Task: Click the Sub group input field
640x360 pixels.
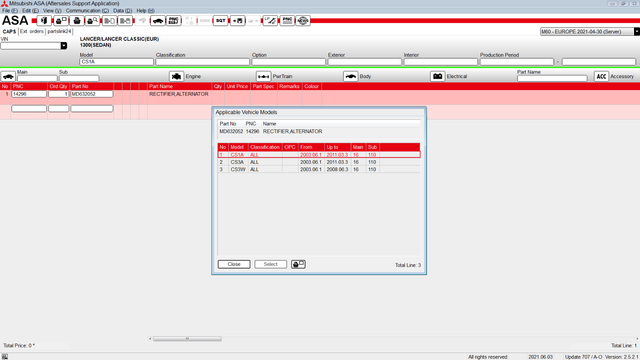Action: 79,78
